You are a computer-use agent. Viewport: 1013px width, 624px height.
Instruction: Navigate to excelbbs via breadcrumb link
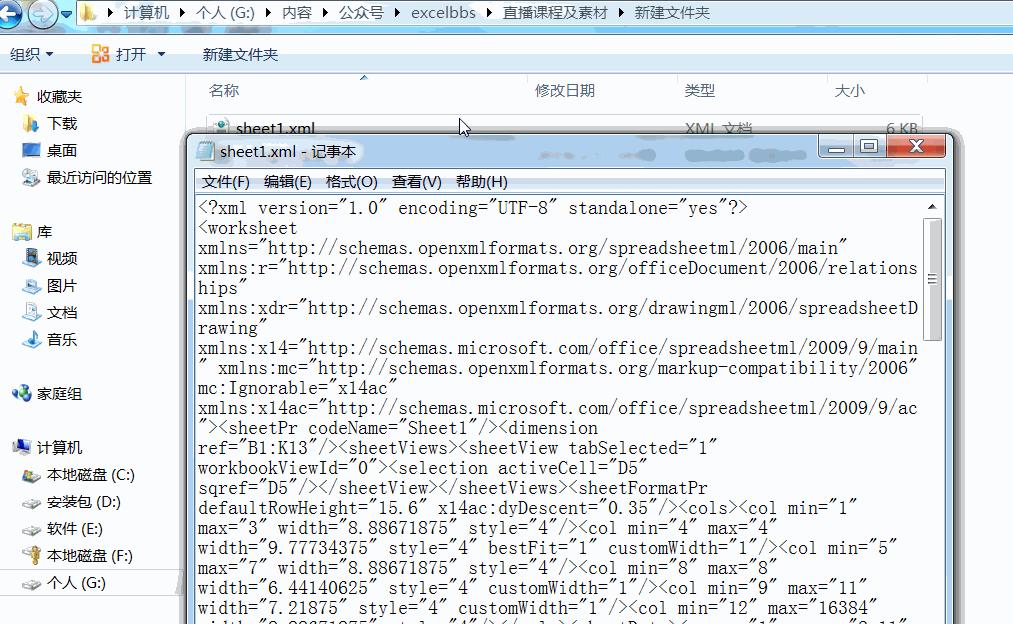click(443, 13)
